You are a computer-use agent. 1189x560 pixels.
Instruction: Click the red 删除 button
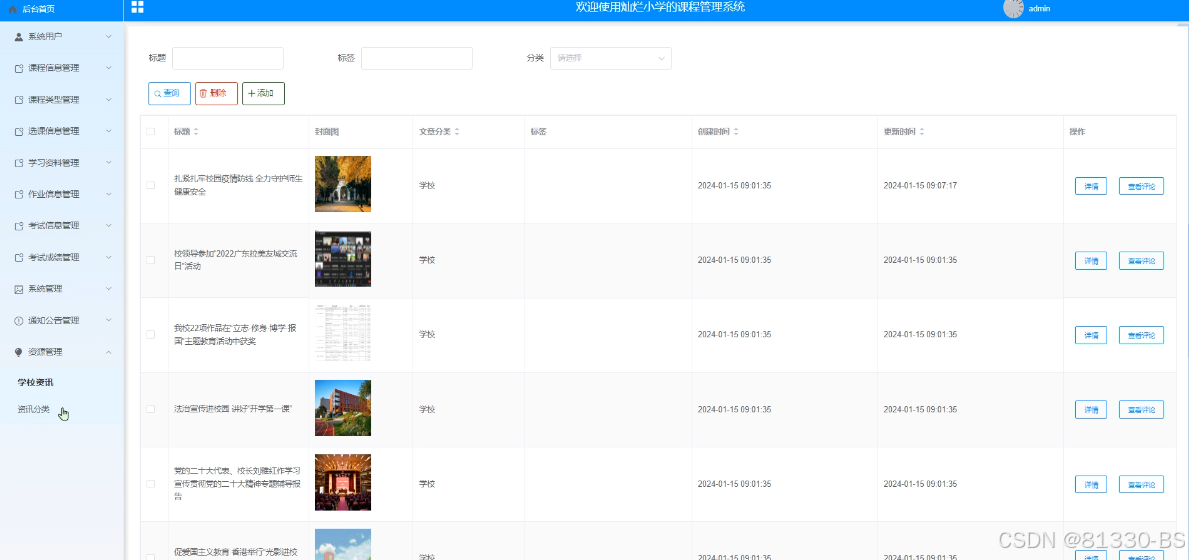[x=216, y=93]
